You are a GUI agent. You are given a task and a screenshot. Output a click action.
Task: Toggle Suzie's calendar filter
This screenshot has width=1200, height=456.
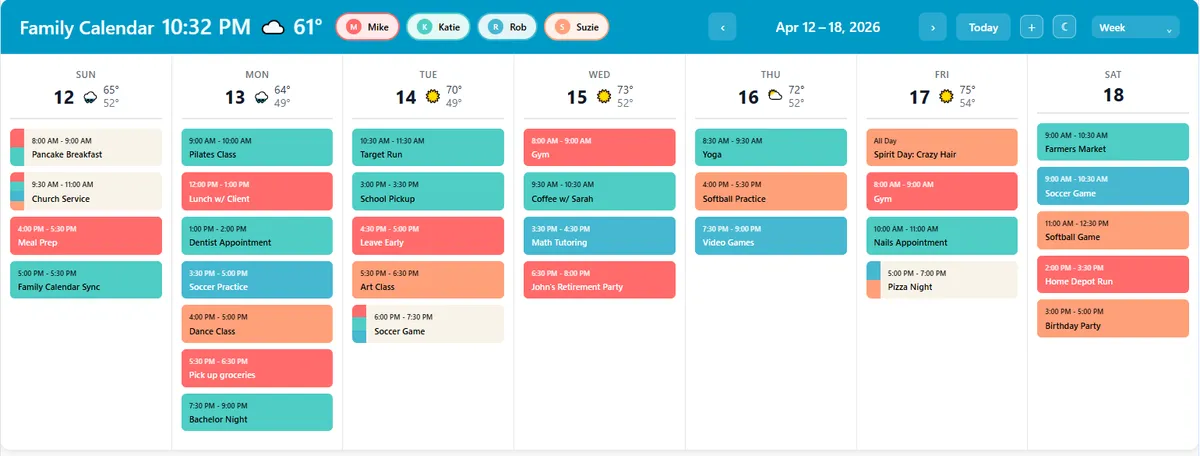tap(577, 27)
